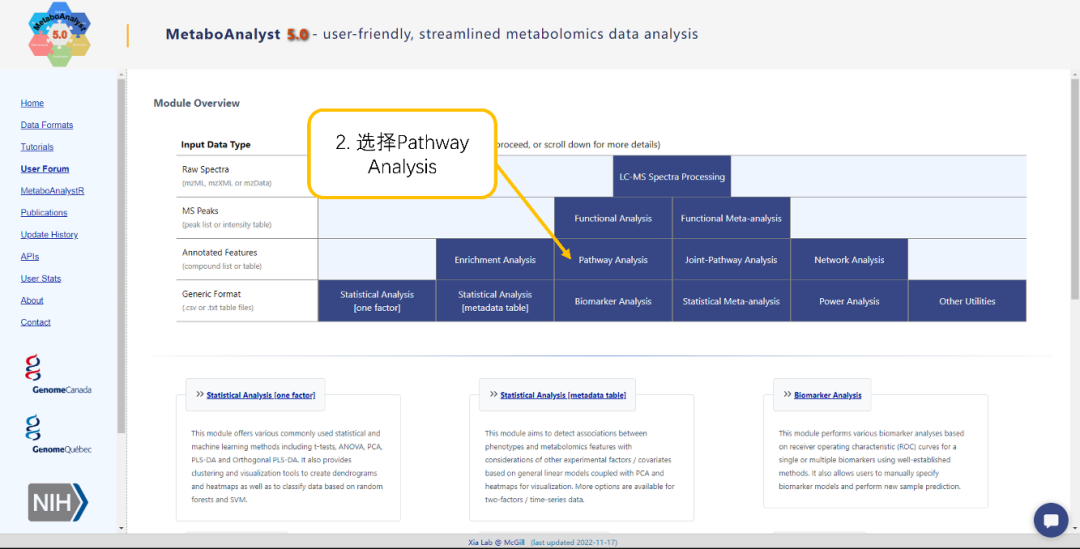This screenshot has width=1080, height=549.
Task: Open the Other Utilities module
Action: coord(967,301)
